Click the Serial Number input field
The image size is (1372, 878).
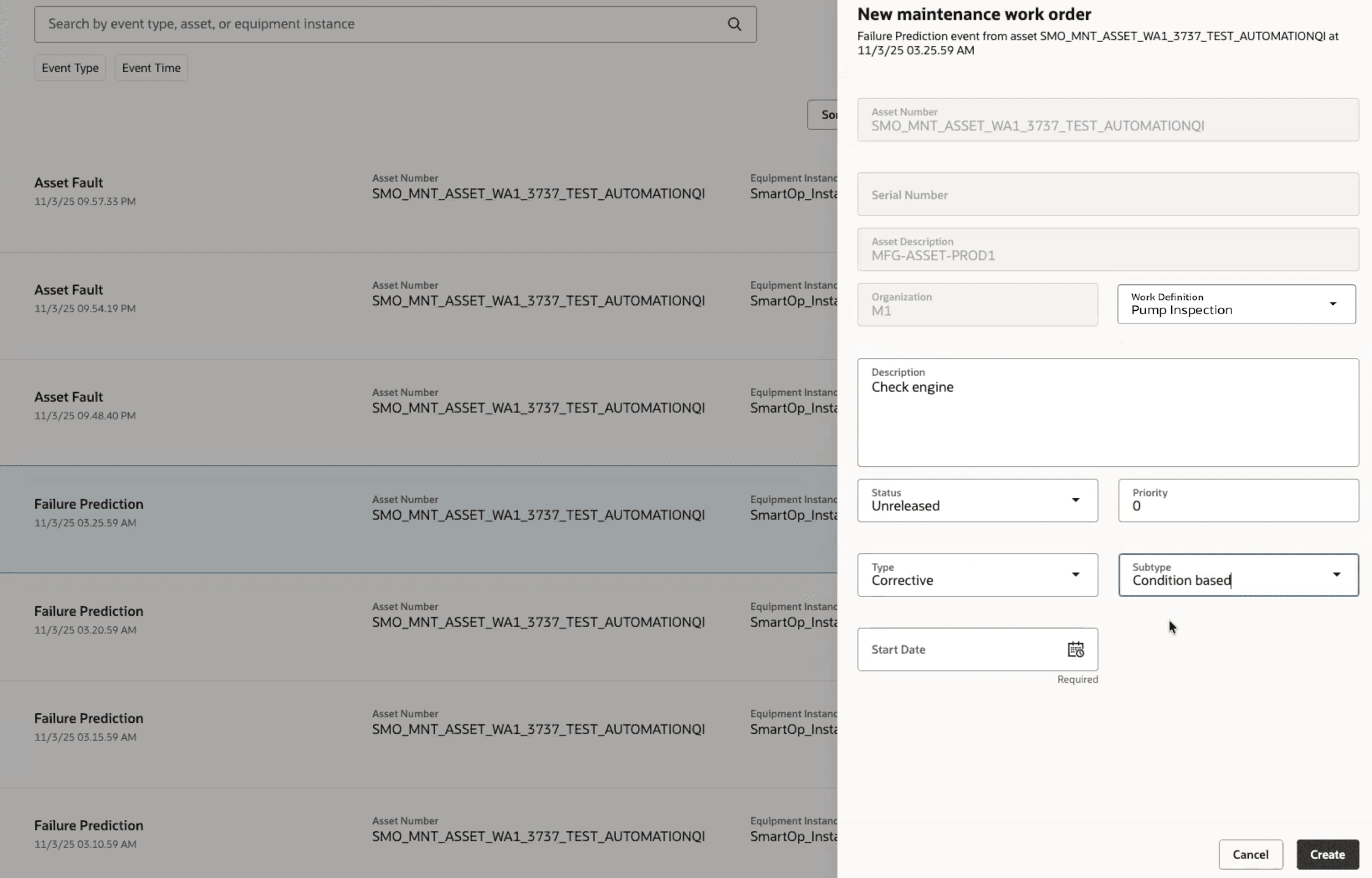(x=1107, y=195)
